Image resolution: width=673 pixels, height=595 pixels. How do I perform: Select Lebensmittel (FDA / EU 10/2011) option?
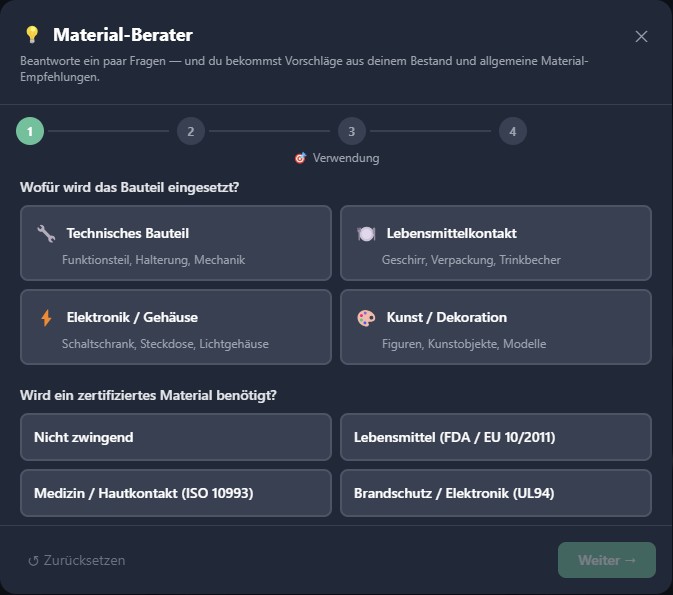[496, 437]
